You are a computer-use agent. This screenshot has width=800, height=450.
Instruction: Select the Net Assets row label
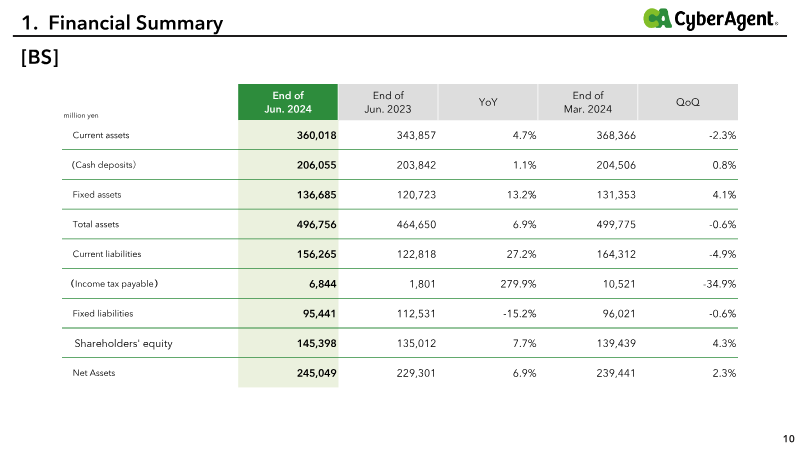(x=94, y=373)
